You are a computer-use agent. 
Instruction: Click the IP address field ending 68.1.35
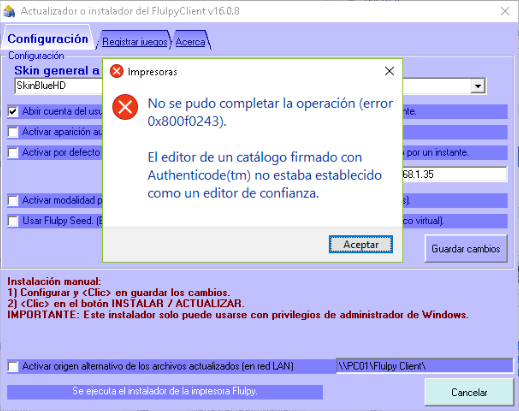455,174
